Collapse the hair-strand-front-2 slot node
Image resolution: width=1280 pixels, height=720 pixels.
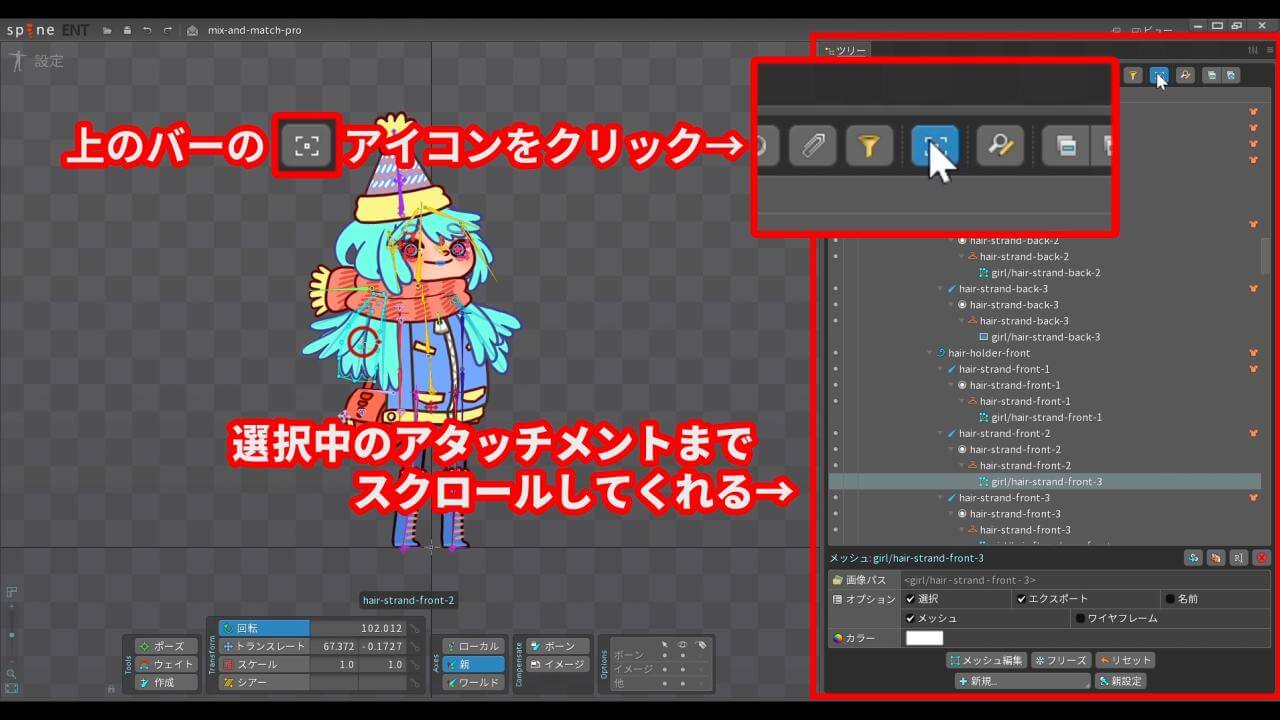(x=951, y=449)
